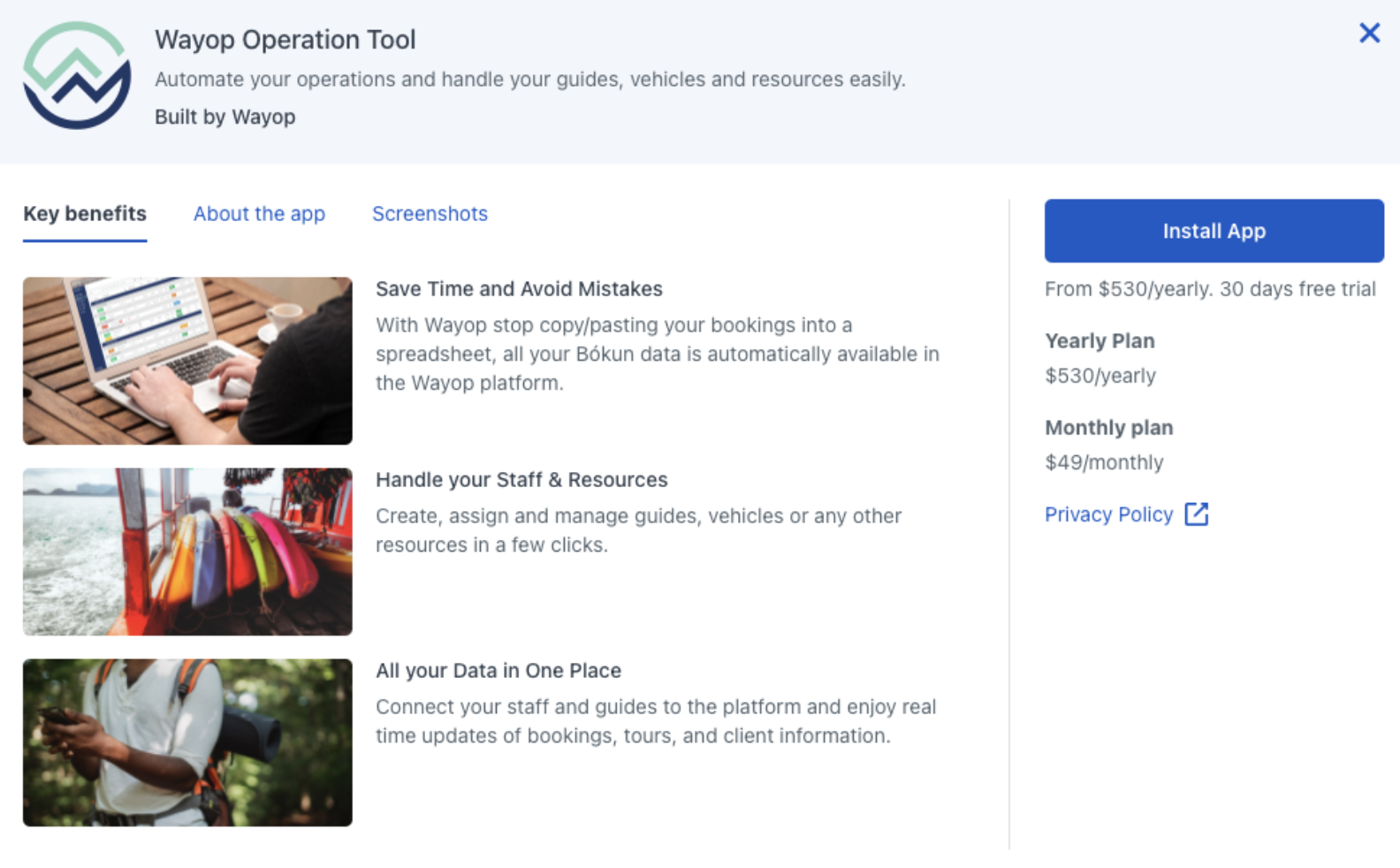Click the Handle your Staff & Resources heading

coord(521,480)
